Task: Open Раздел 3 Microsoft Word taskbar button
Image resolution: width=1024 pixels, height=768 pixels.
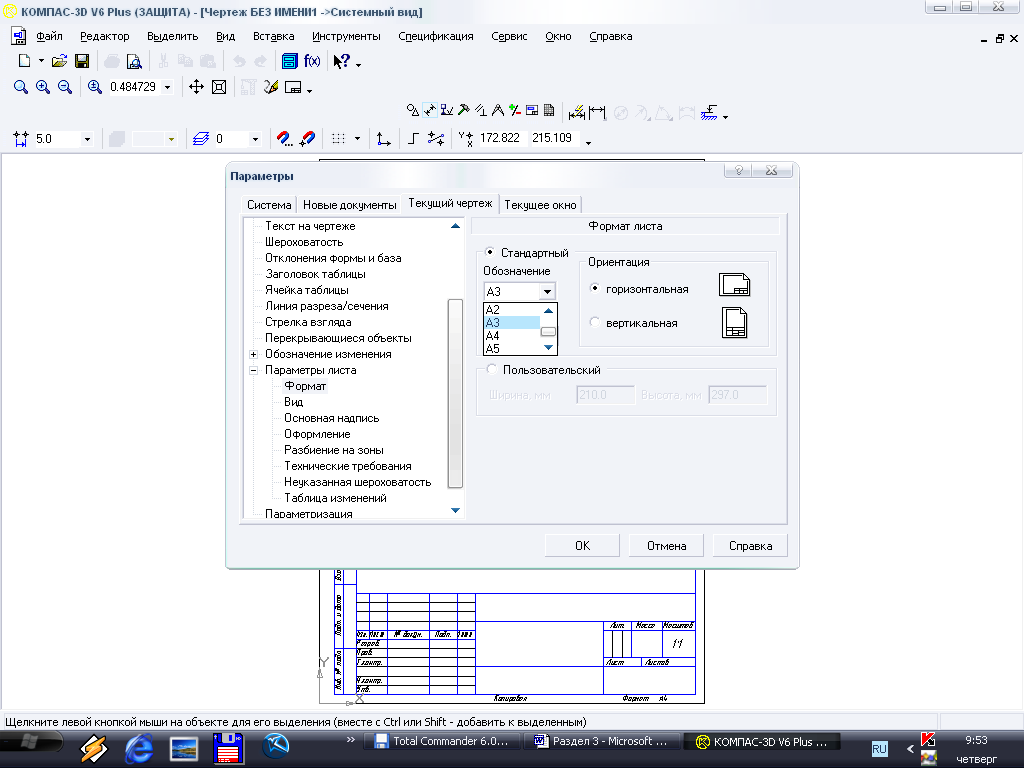Action: (x=601, y=741)
